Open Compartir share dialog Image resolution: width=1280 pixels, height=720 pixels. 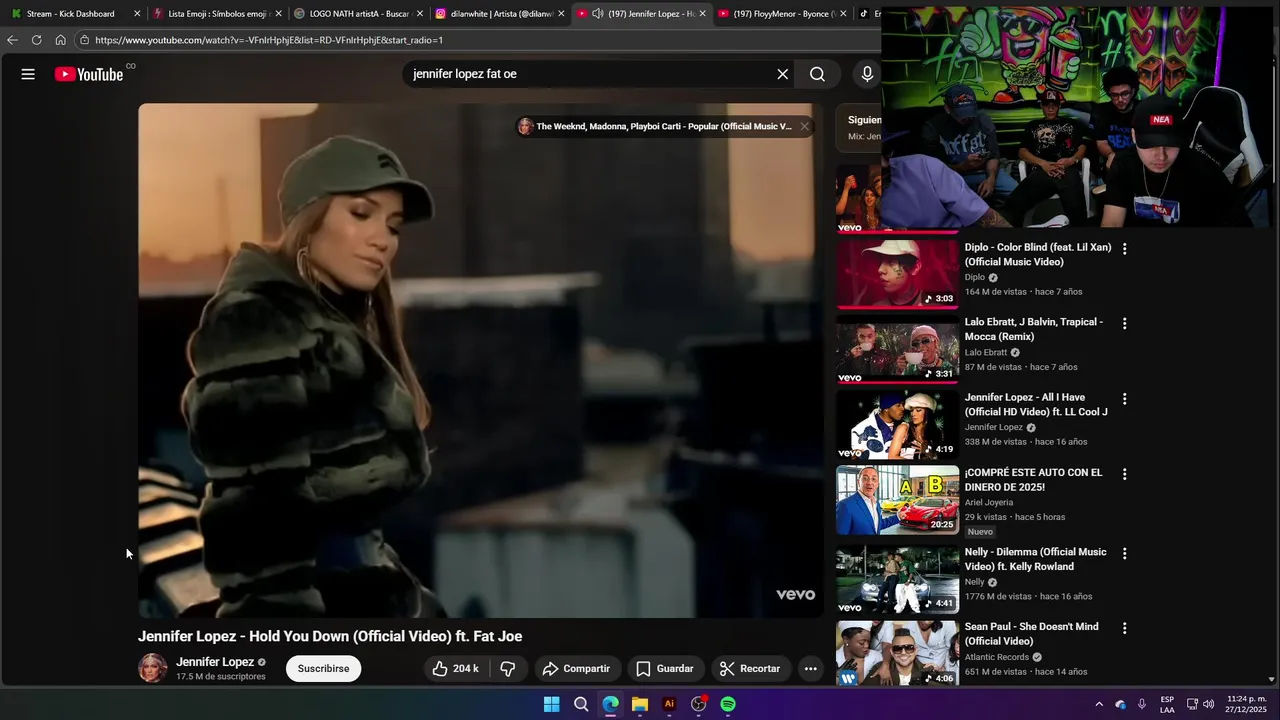pyautogui.click(x=576, y=668)
